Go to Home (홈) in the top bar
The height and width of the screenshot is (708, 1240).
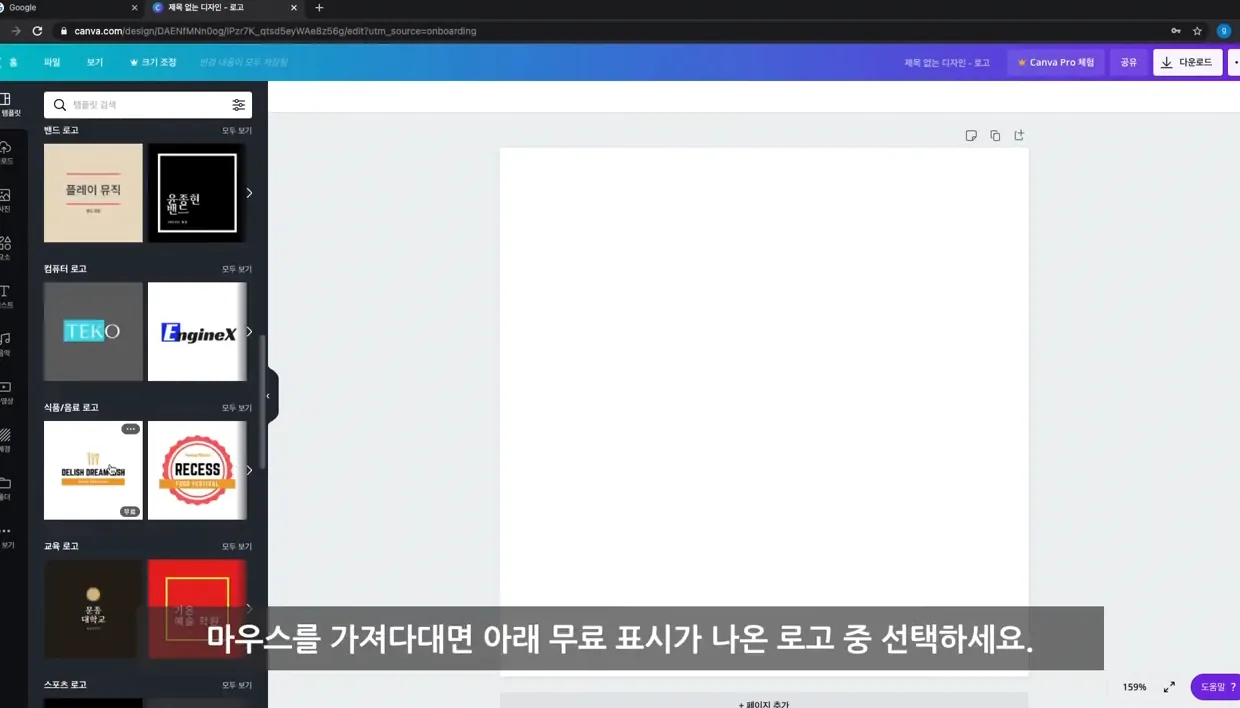click(11, 62)
